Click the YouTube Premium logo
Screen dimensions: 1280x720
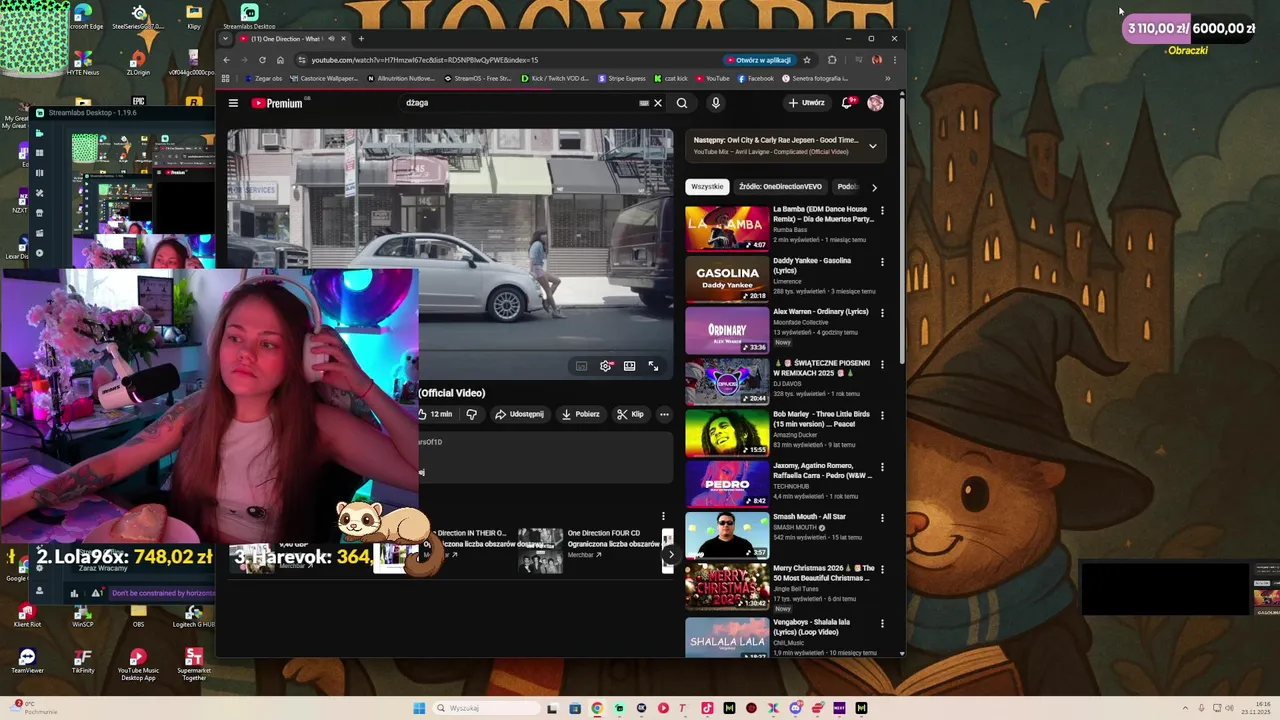(277, 103)
